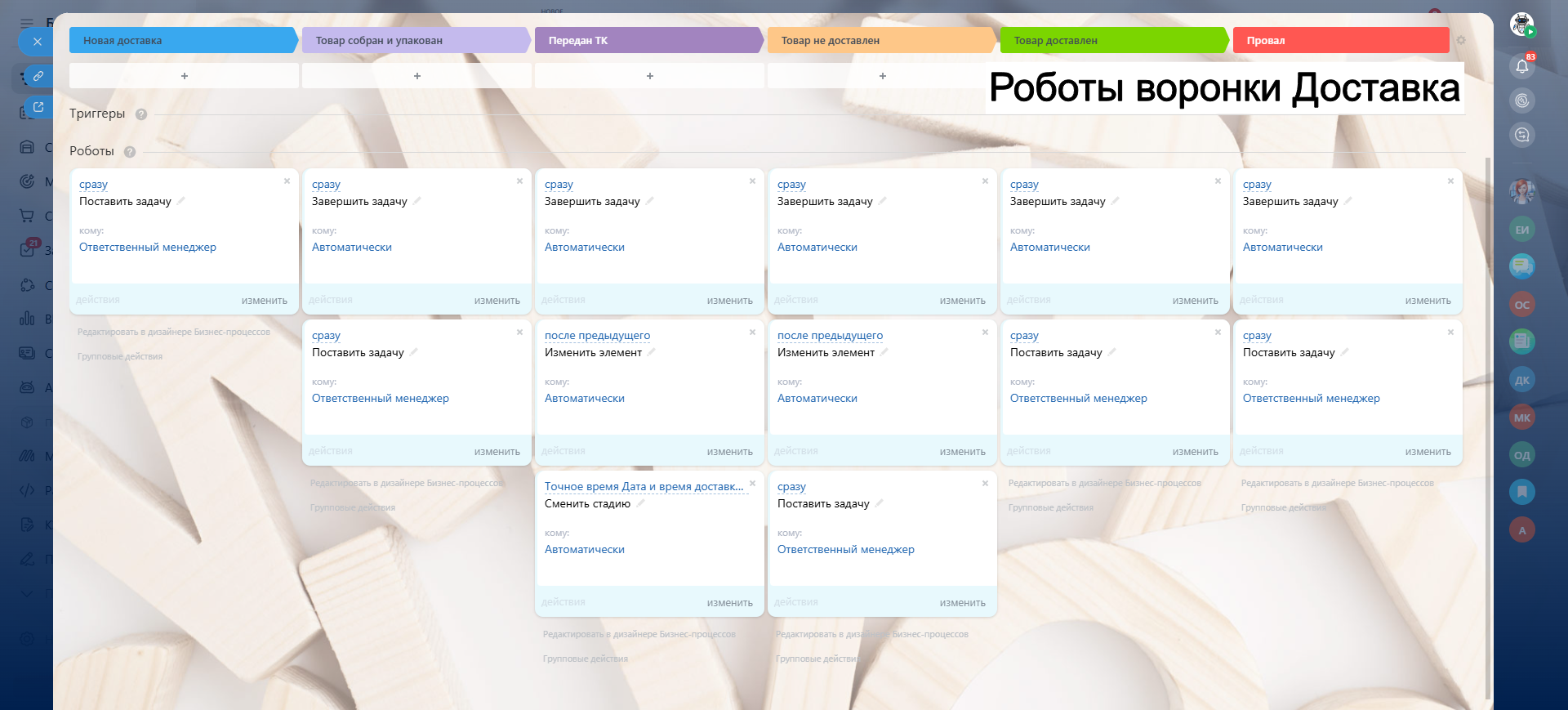Open Групповые действия under the Новая доставка column
The height and width of the screenshot is (710, 1568).
[120, 356]
